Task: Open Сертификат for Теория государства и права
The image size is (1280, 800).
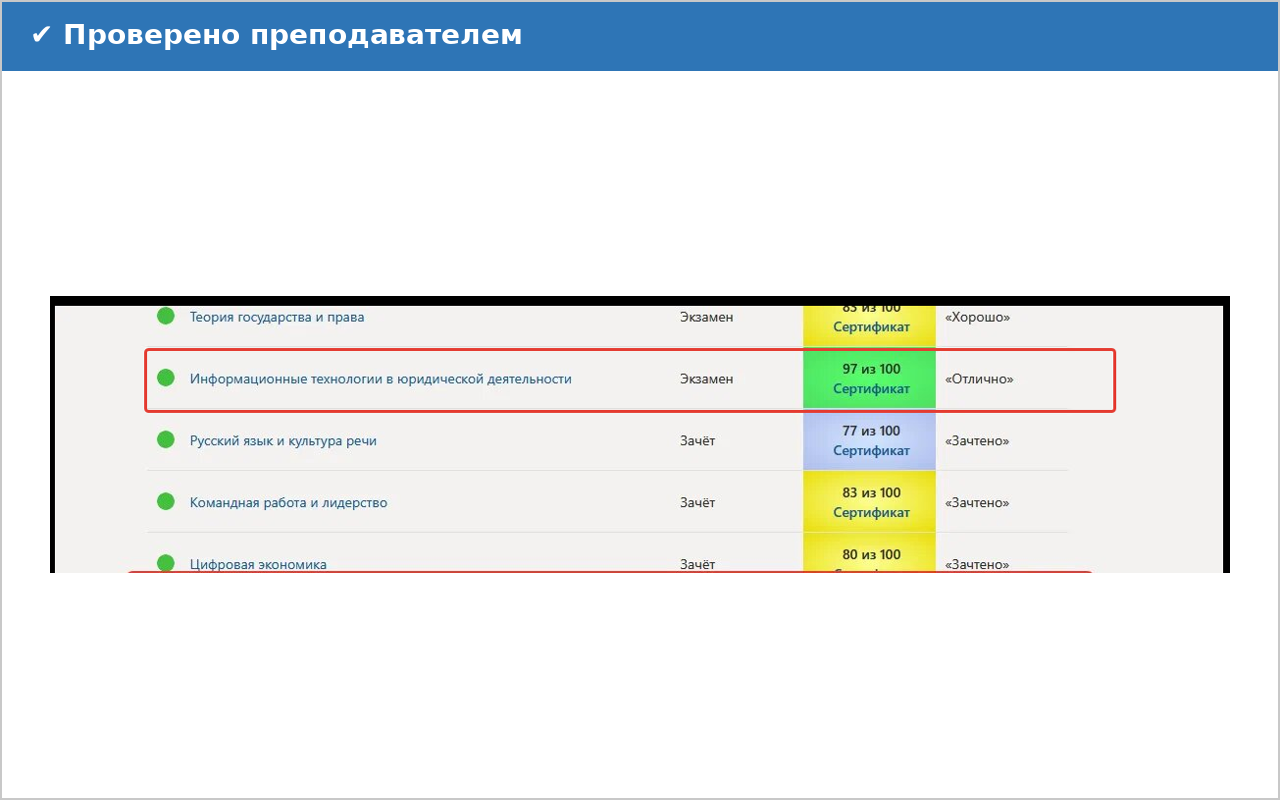Action: 871,327
